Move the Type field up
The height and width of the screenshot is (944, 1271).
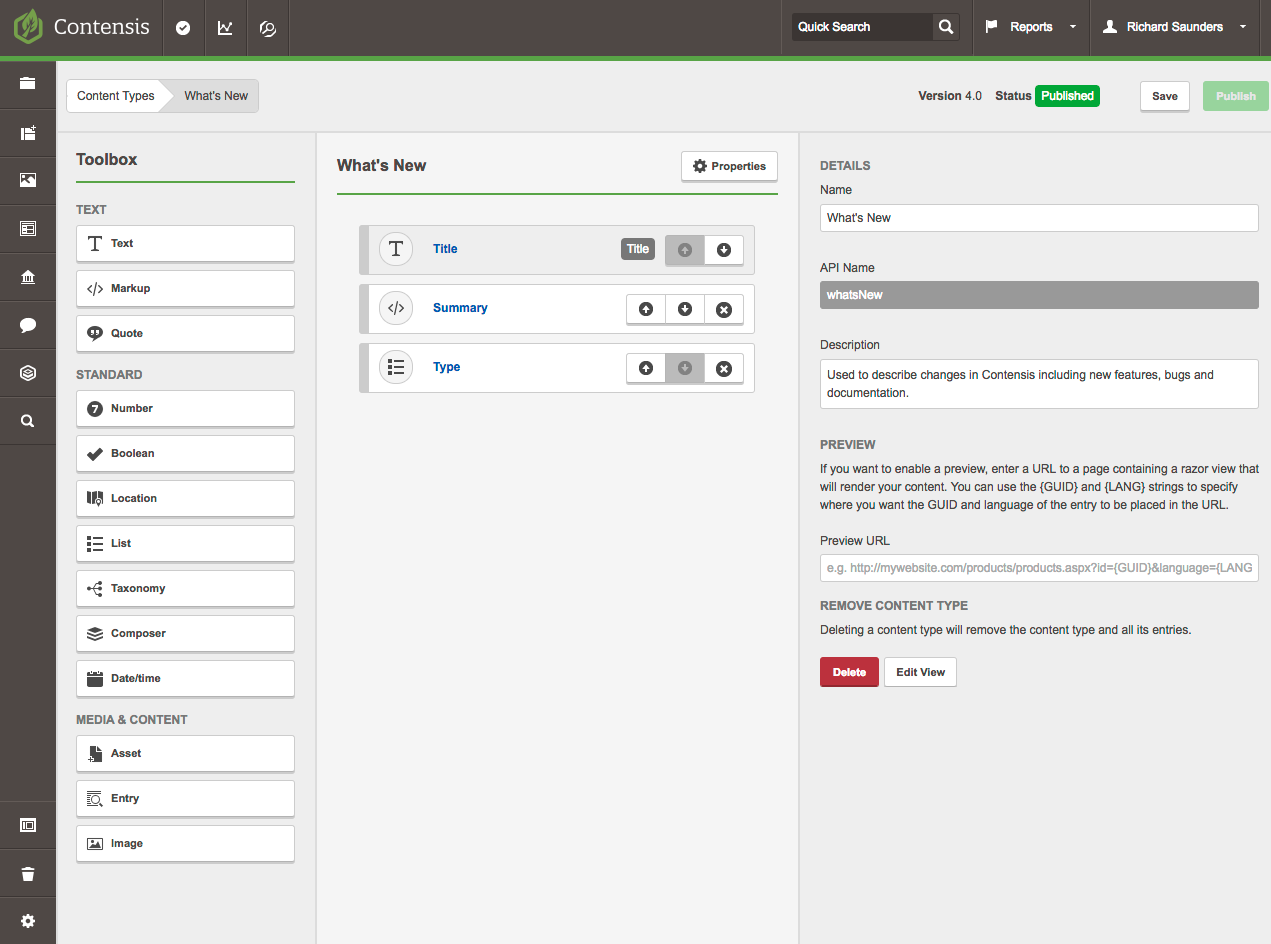click(646, 369)
